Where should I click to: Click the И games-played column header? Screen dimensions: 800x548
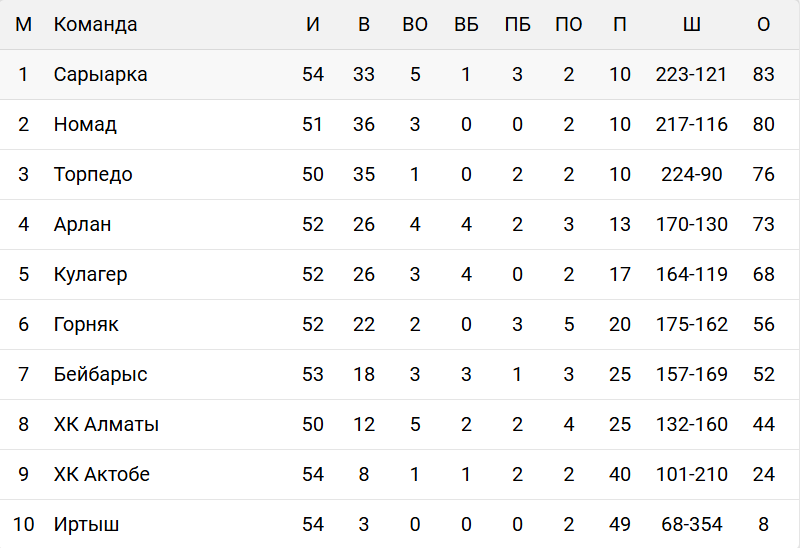tap(313, 25)
